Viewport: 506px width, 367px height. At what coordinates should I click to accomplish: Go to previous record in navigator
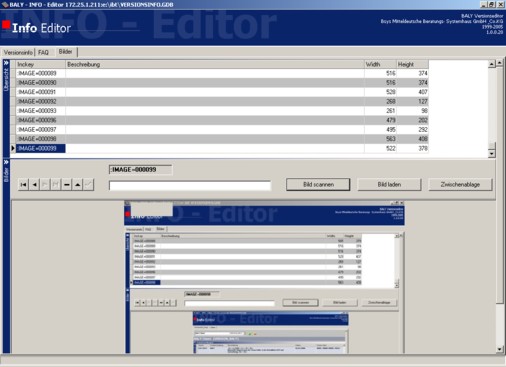click(x=34, y=184)
